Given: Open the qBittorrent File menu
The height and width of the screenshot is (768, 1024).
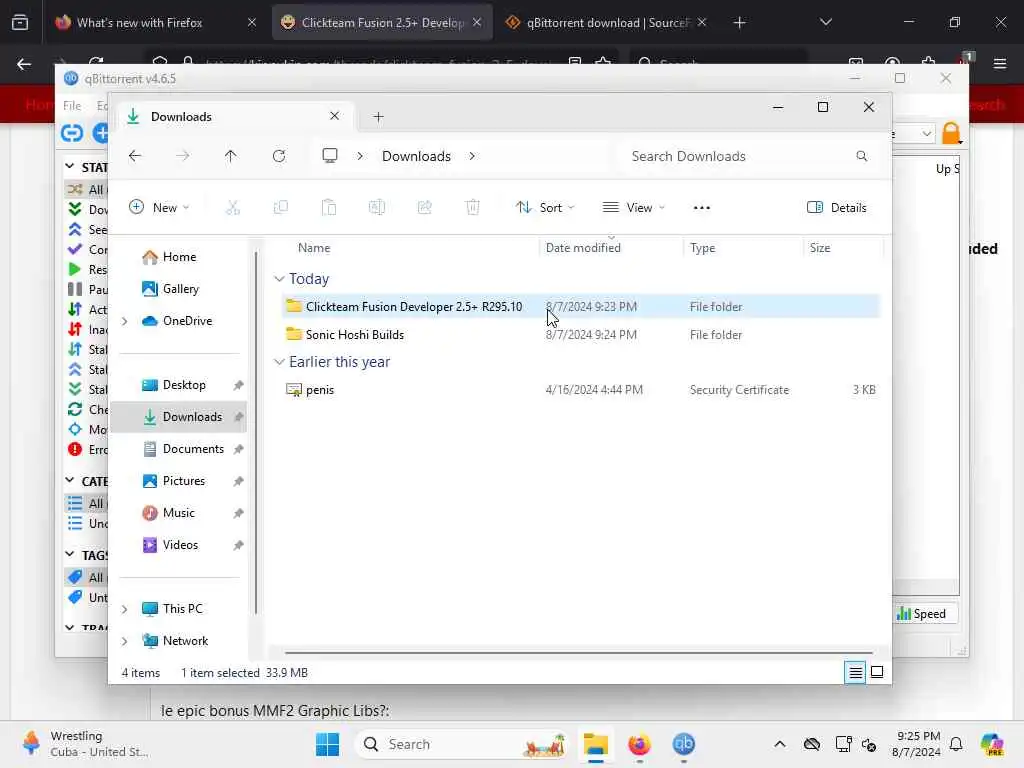Looking at the screenshot, I should coord(72,105).
